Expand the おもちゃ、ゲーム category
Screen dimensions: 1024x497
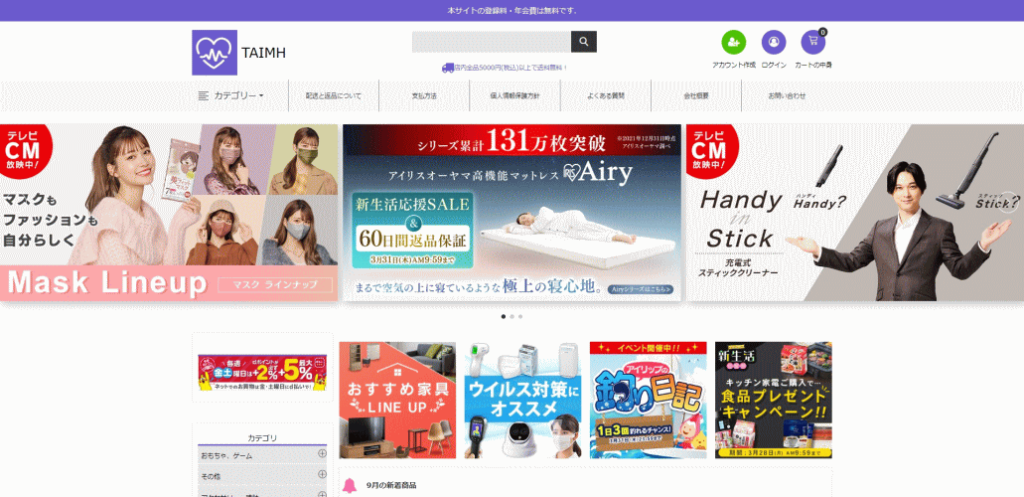(x=322, y=454)
